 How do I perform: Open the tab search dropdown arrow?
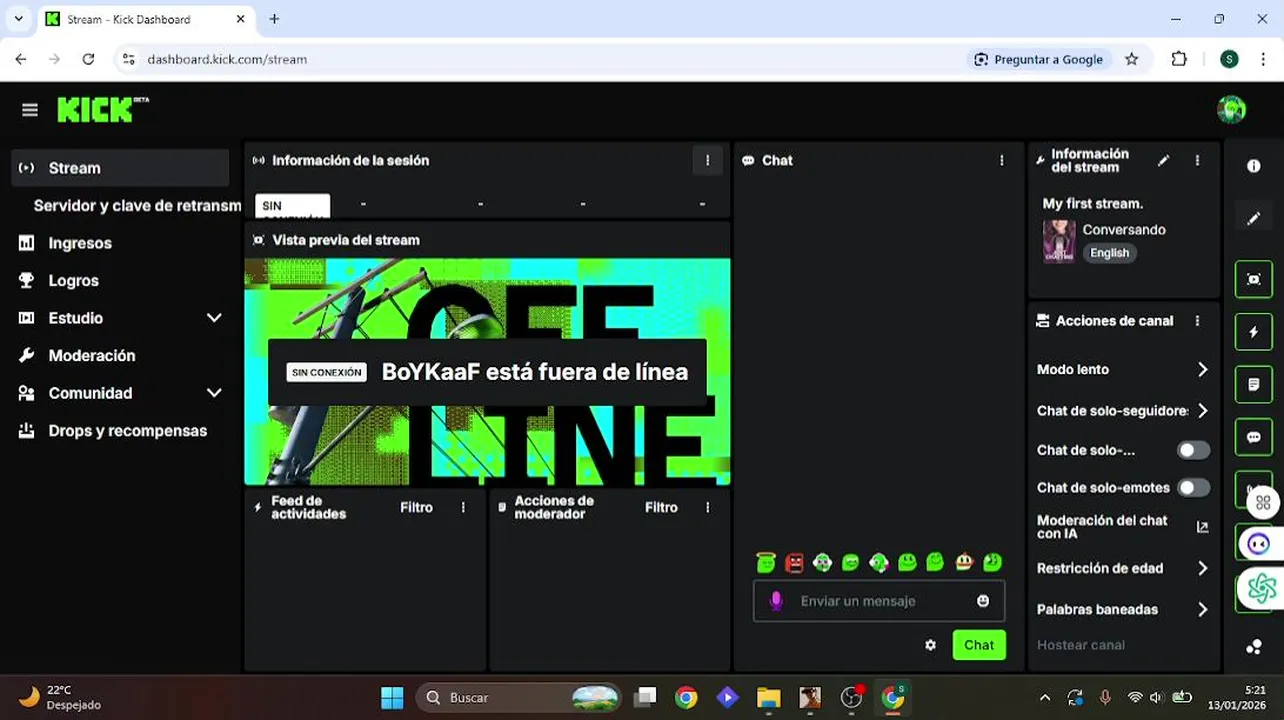click(18, 19)
